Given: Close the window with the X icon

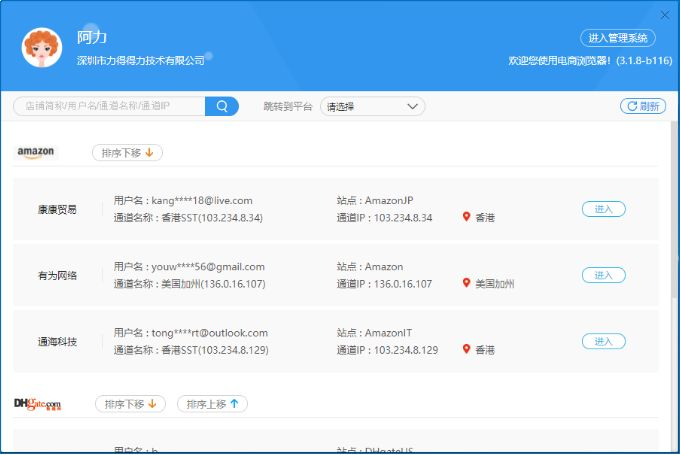Looking at the screenshot, I should [664, 16].
